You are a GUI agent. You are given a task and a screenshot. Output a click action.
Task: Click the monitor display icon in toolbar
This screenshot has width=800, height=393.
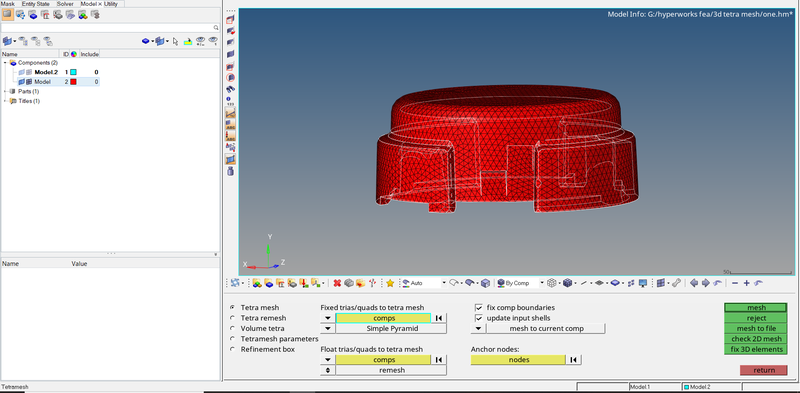pos(643,283)
